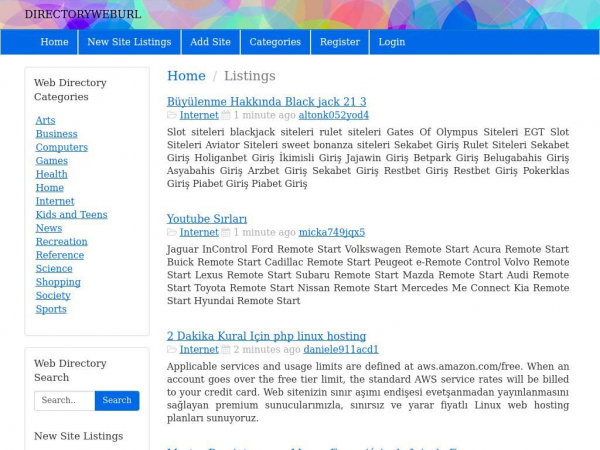
Task: Open the Computers category
Action: [62, 147]
